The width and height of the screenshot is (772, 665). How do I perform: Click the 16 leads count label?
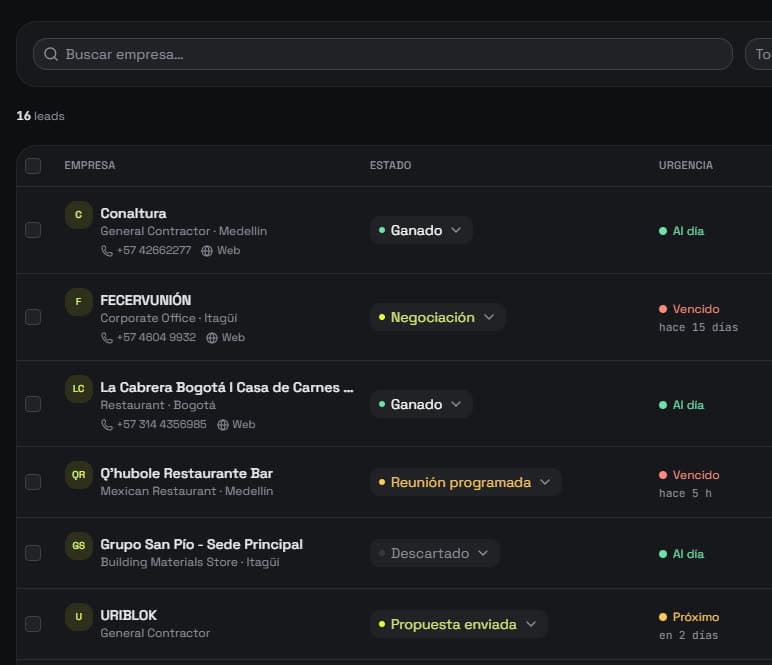[40, 116]
